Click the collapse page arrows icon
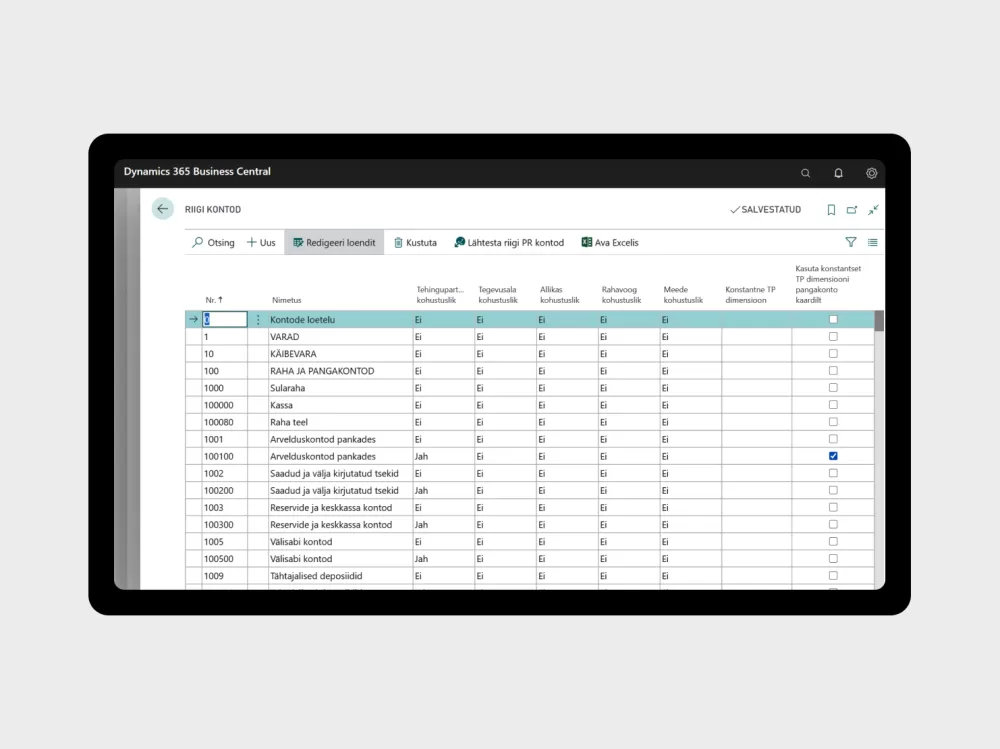This screenshot has width=1000, height=749. [x=873, y=209]
